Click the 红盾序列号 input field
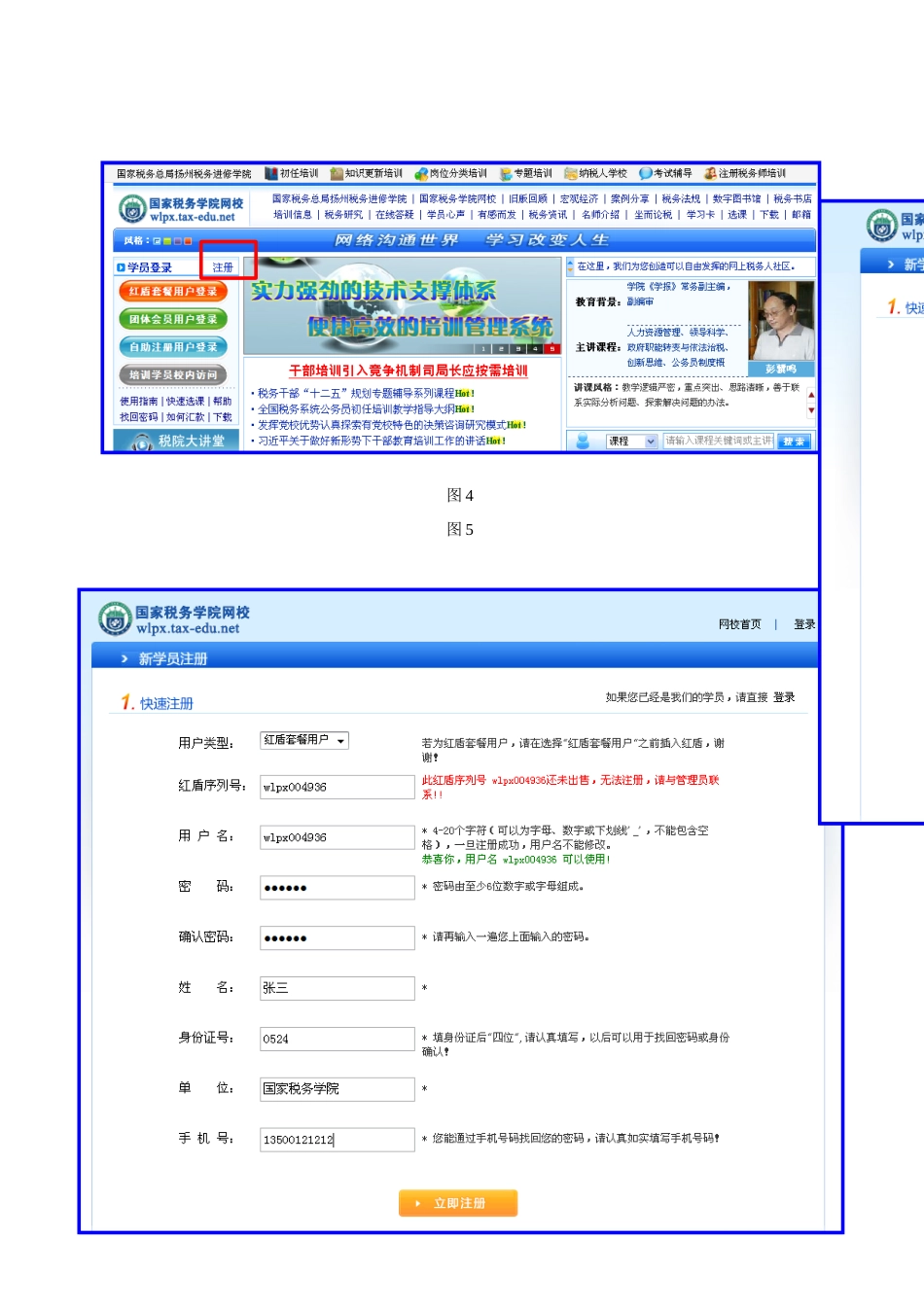 (x=338, y=787)
